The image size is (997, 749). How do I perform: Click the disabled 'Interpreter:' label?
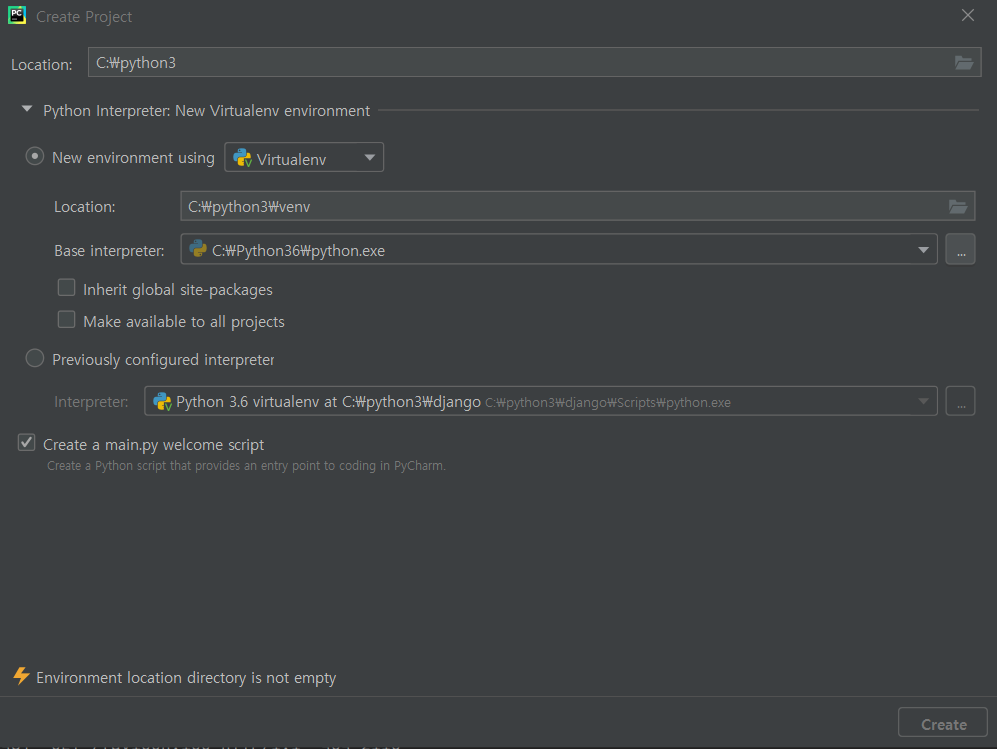click(91, 402)
